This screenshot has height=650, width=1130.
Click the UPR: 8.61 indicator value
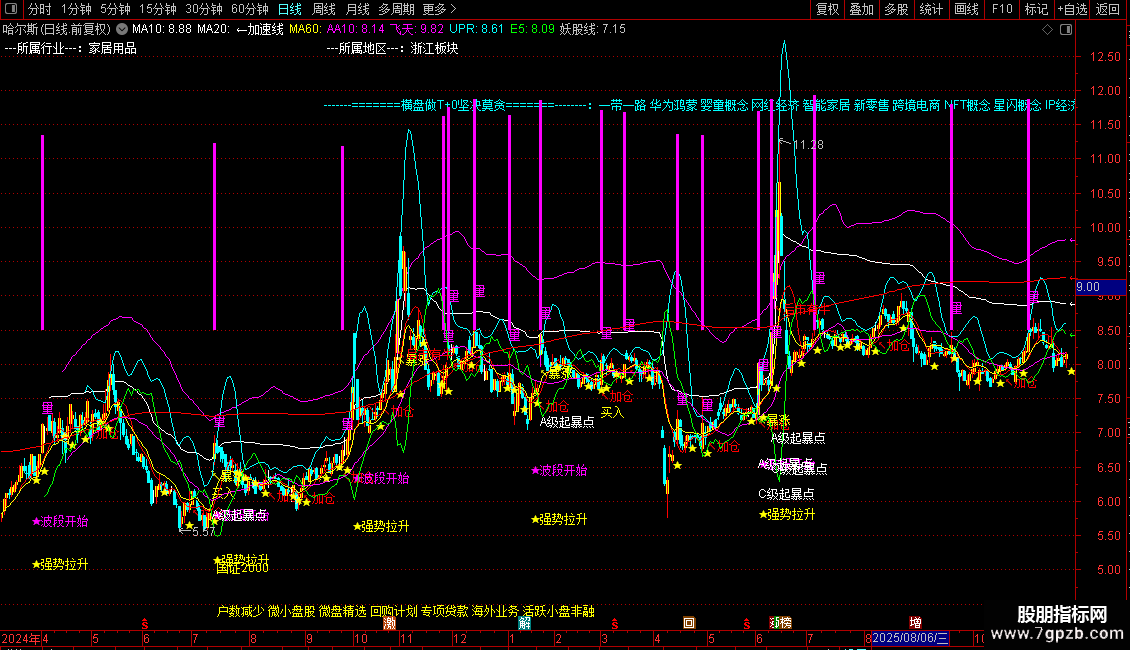point(476,30)
